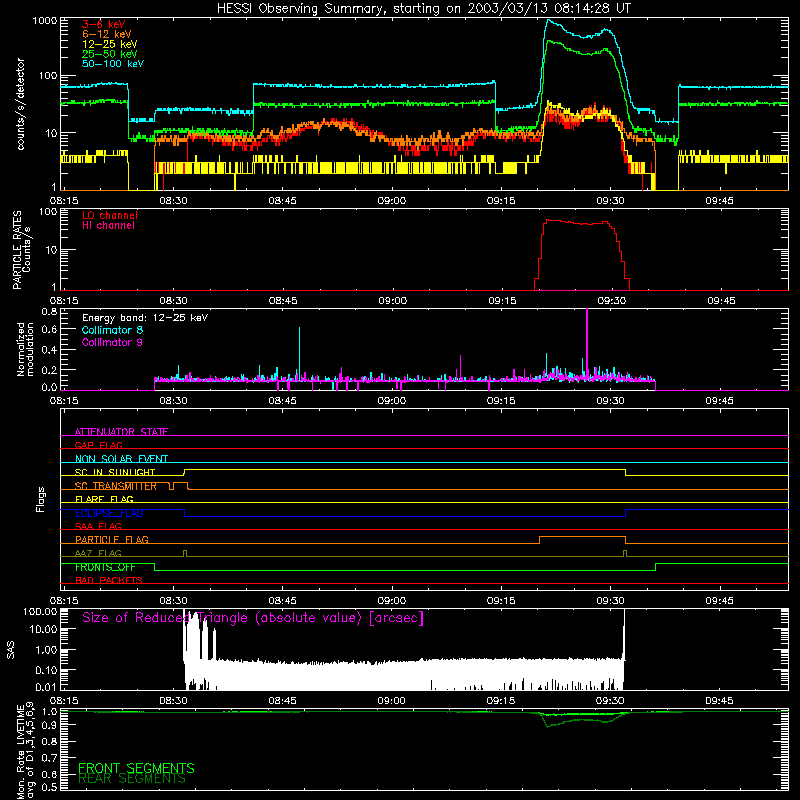Click the HI channel legend label

click(x=108, y=226)
